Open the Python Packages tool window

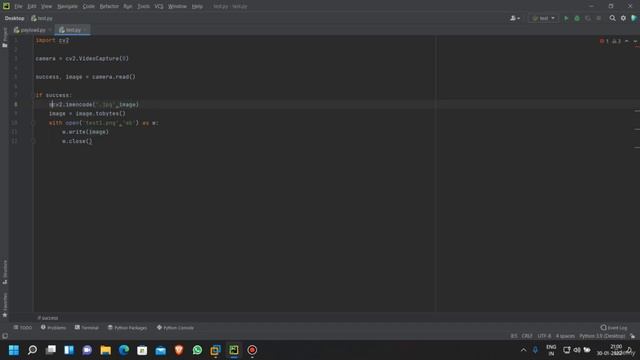click(x=127, y=328)
